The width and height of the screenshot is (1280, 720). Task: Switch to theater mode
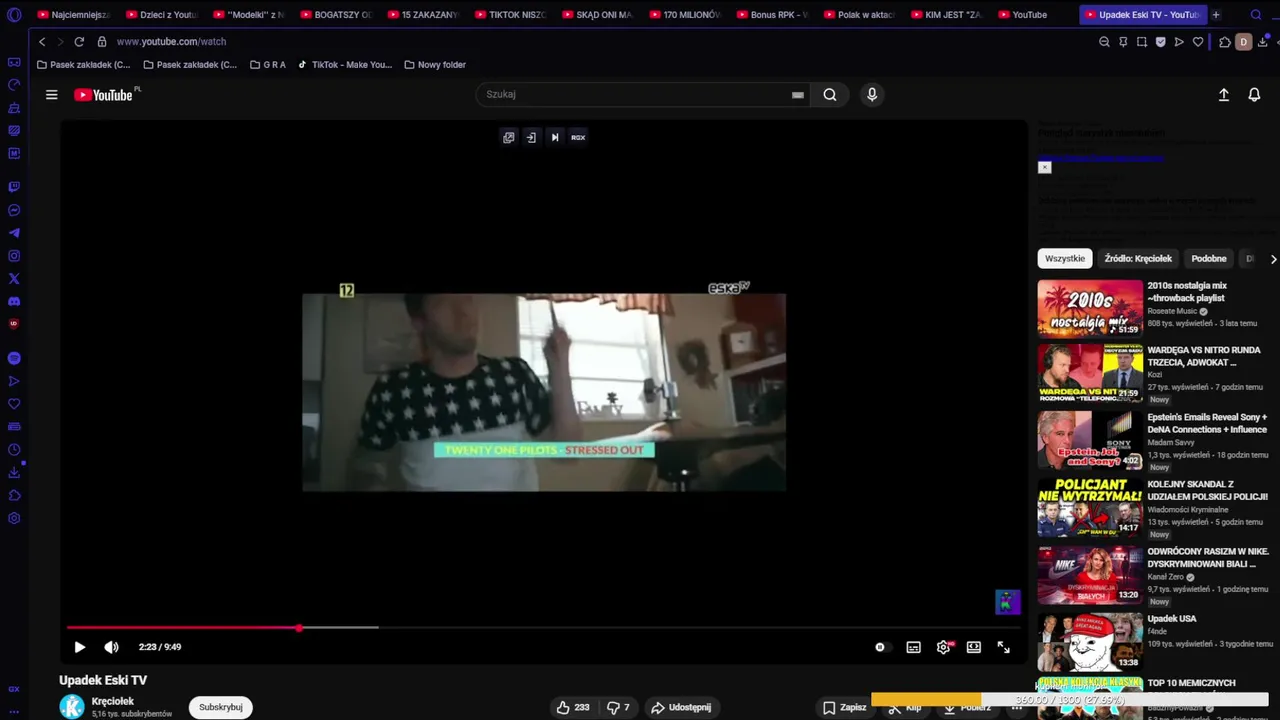coord(974,647)
